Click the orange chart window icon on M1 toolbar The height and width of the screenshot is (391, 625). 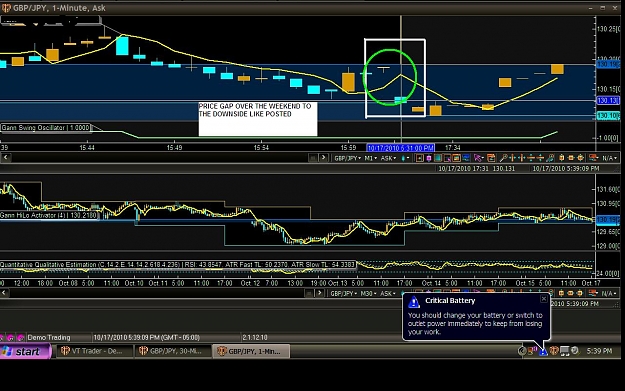coord(456,158)
